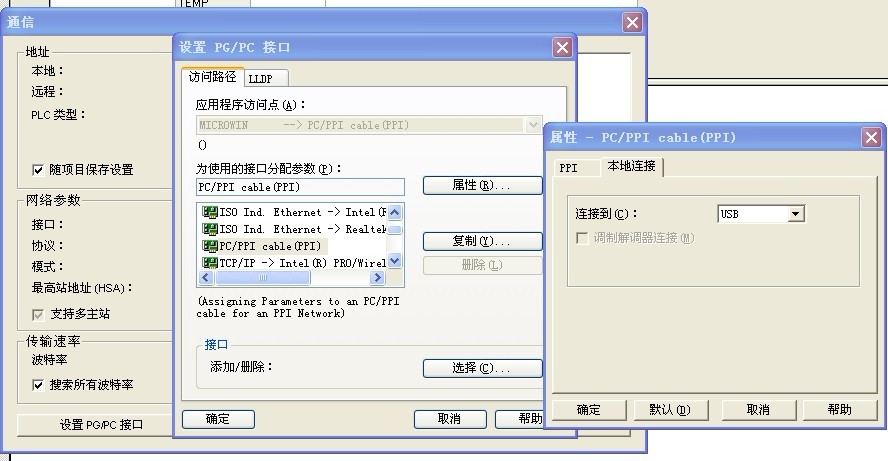Toggle the 随项目保存设置 checkbox
The image size is (888, 461).
38,170
